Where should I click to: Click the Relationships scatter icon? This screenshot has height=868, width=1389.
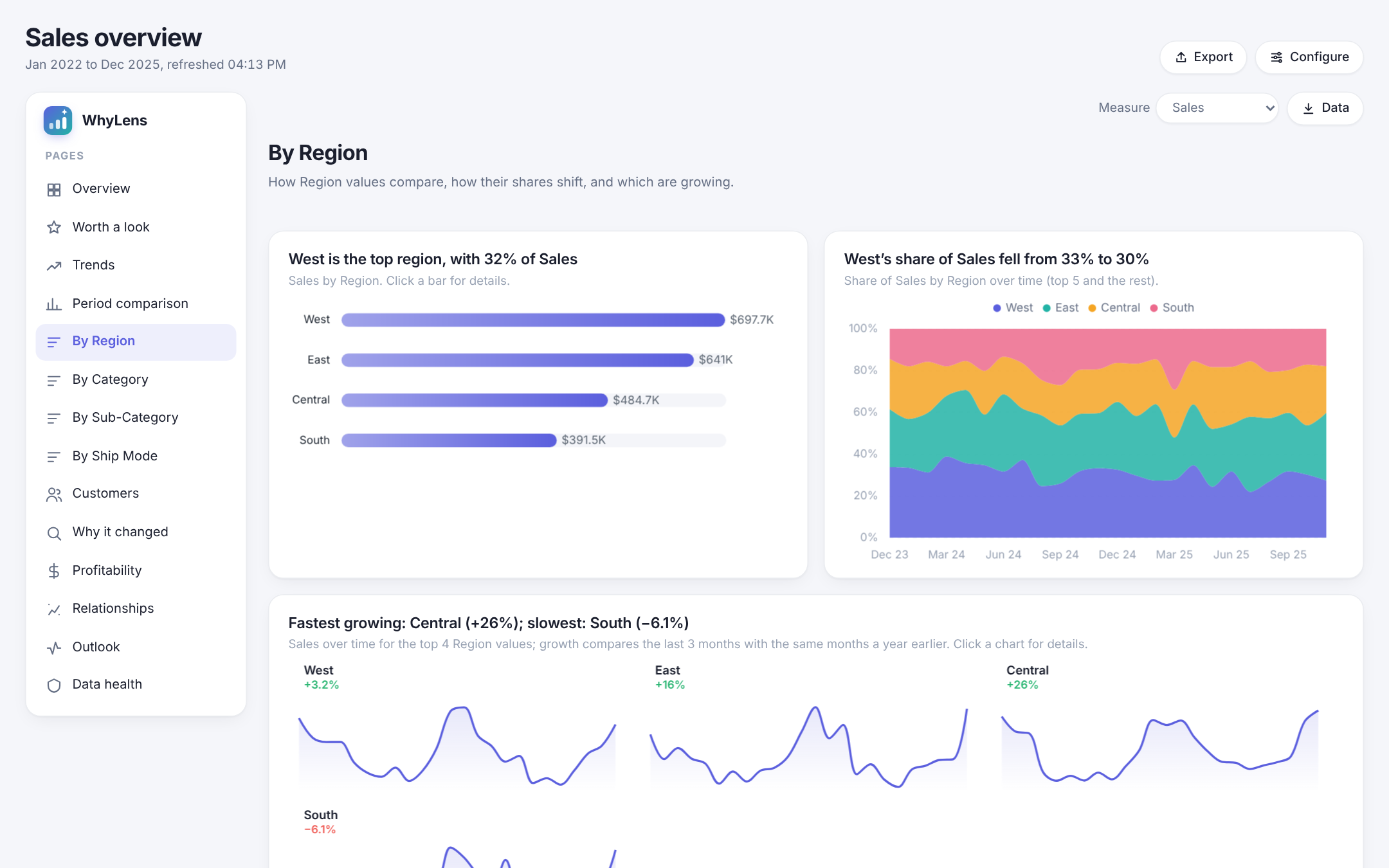click(54, 610)
